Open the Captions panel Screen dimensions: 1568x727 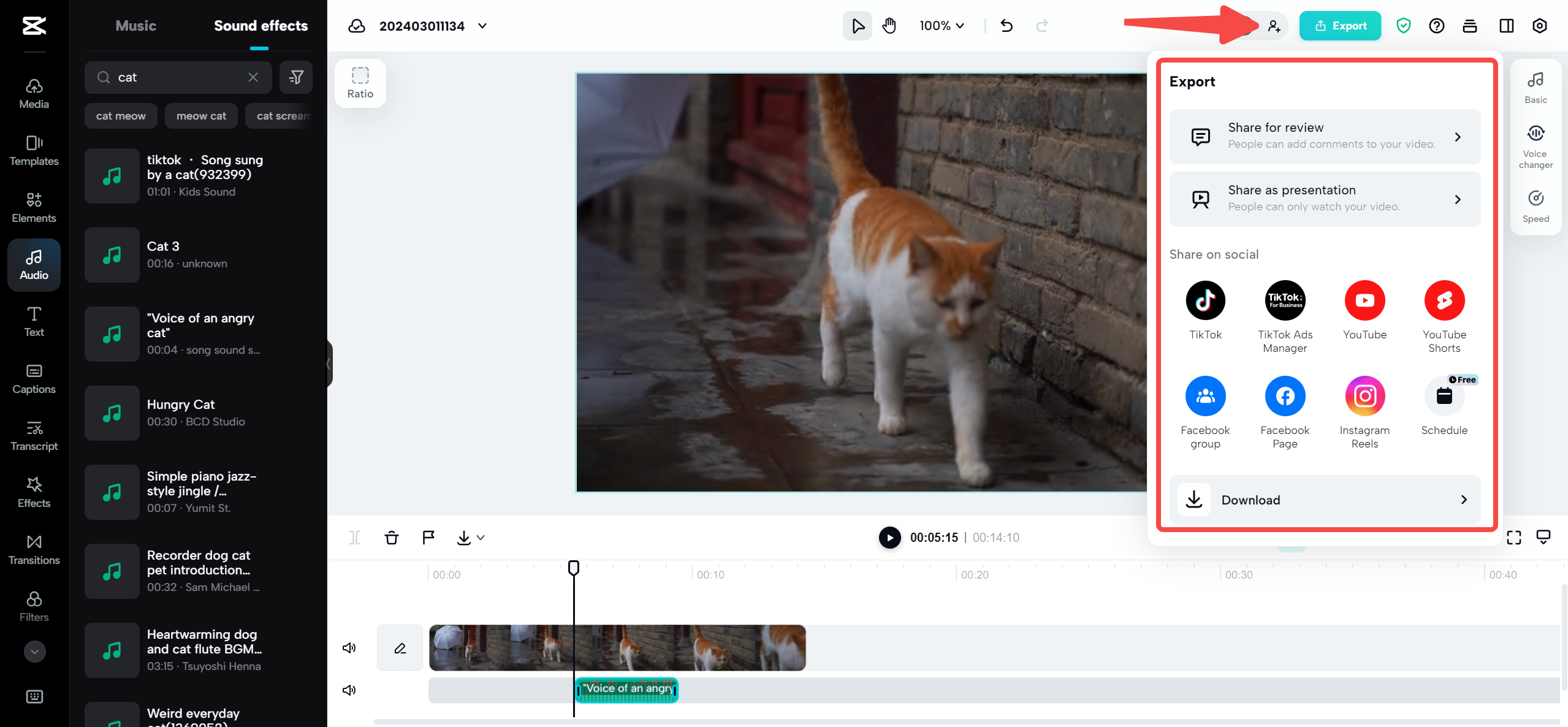coord(34,378)
